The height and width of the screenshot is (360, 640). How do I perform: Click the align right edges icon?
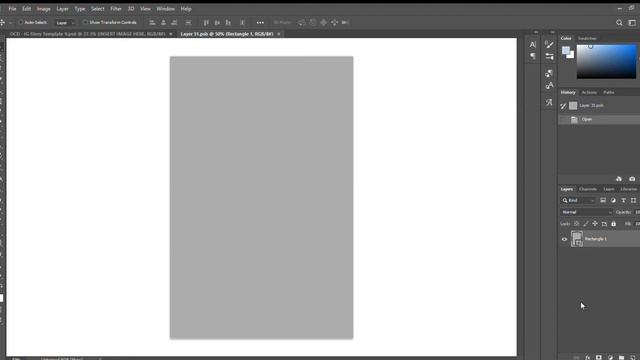coord(174,23)
